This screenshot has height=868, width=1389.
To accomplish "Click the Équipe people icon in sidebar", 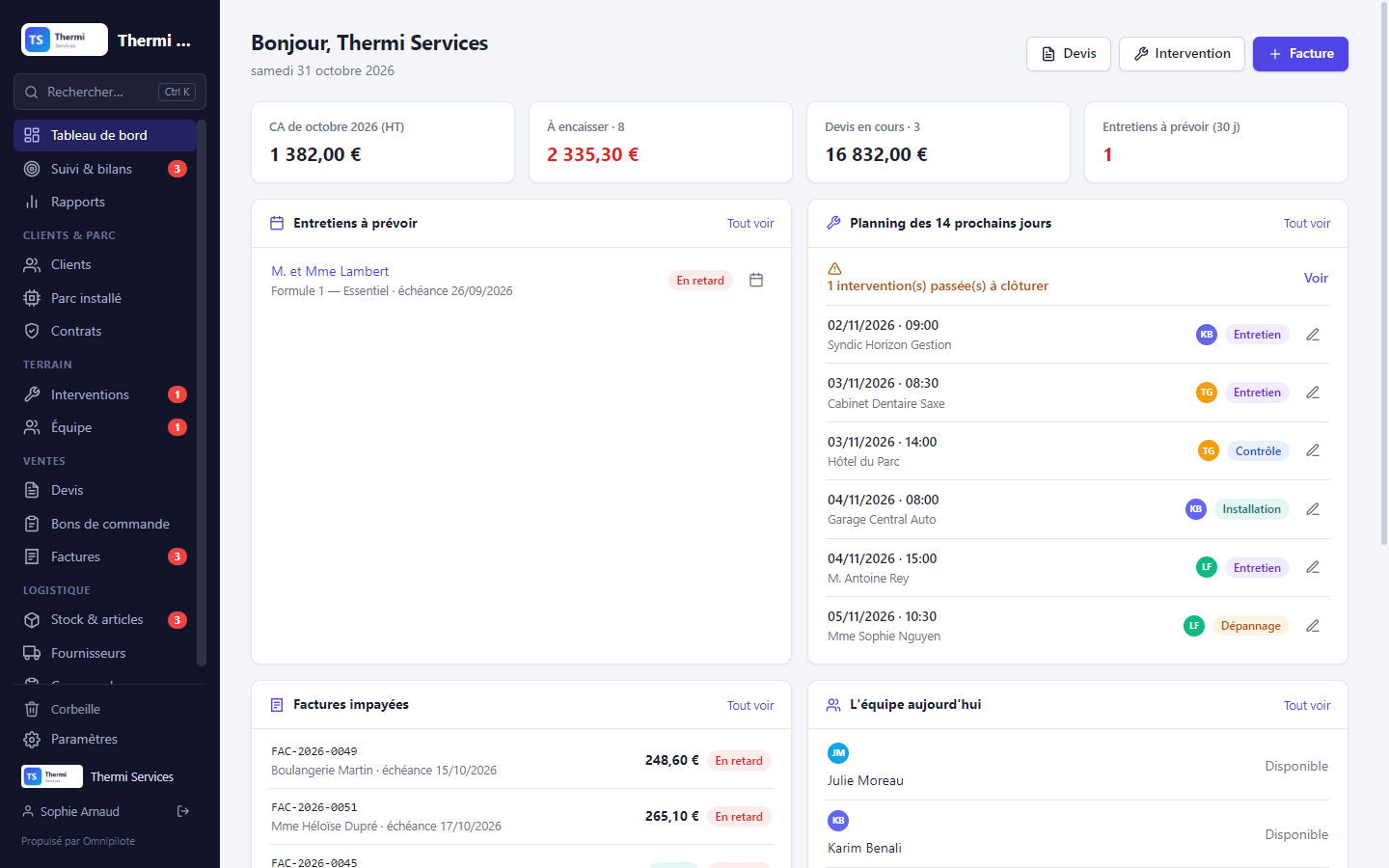I will tap(32, 427).
